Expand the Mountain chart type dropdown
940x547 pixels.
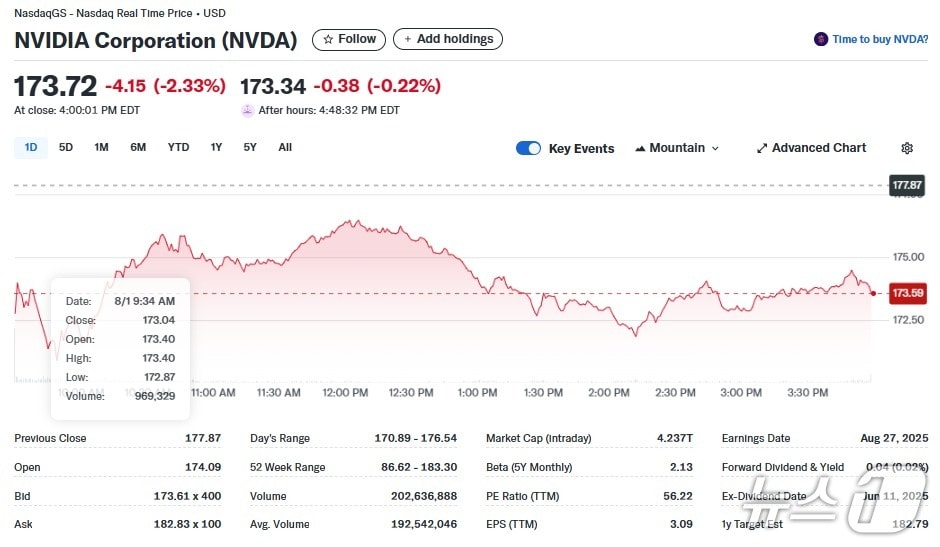click(677, 148)
